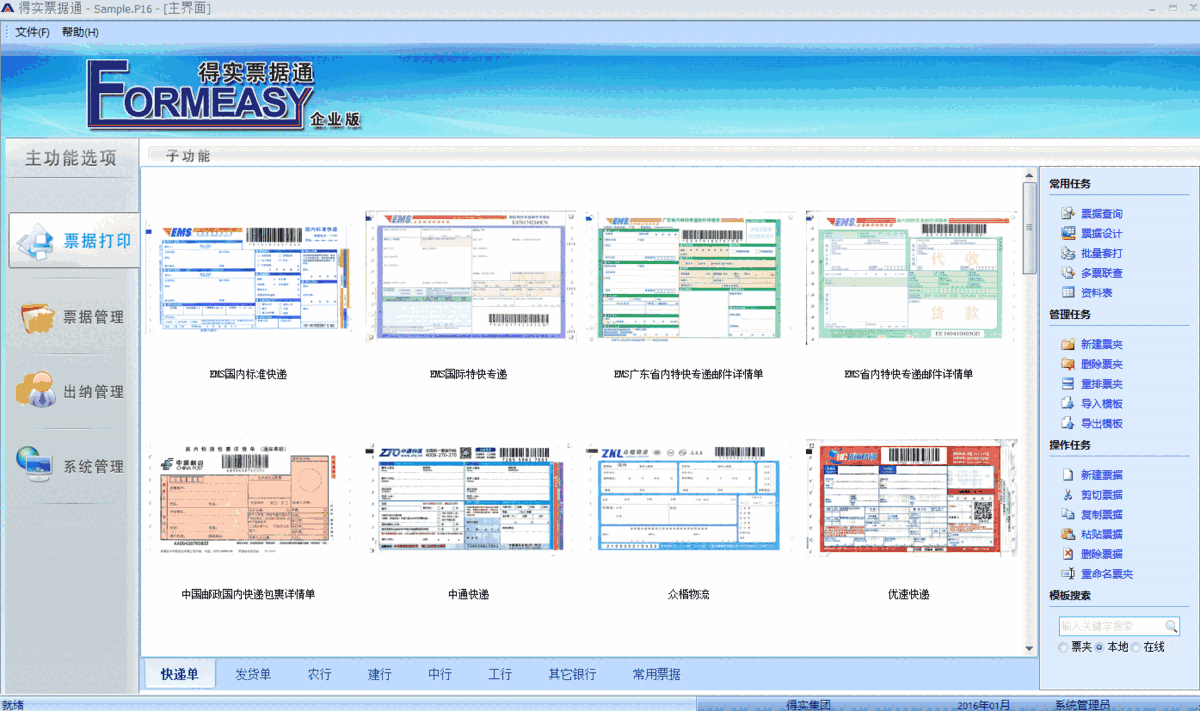This screenshot has width=1200, height=711.
Task: Switch to the 其它银行 tab
Action: [572, 674]
